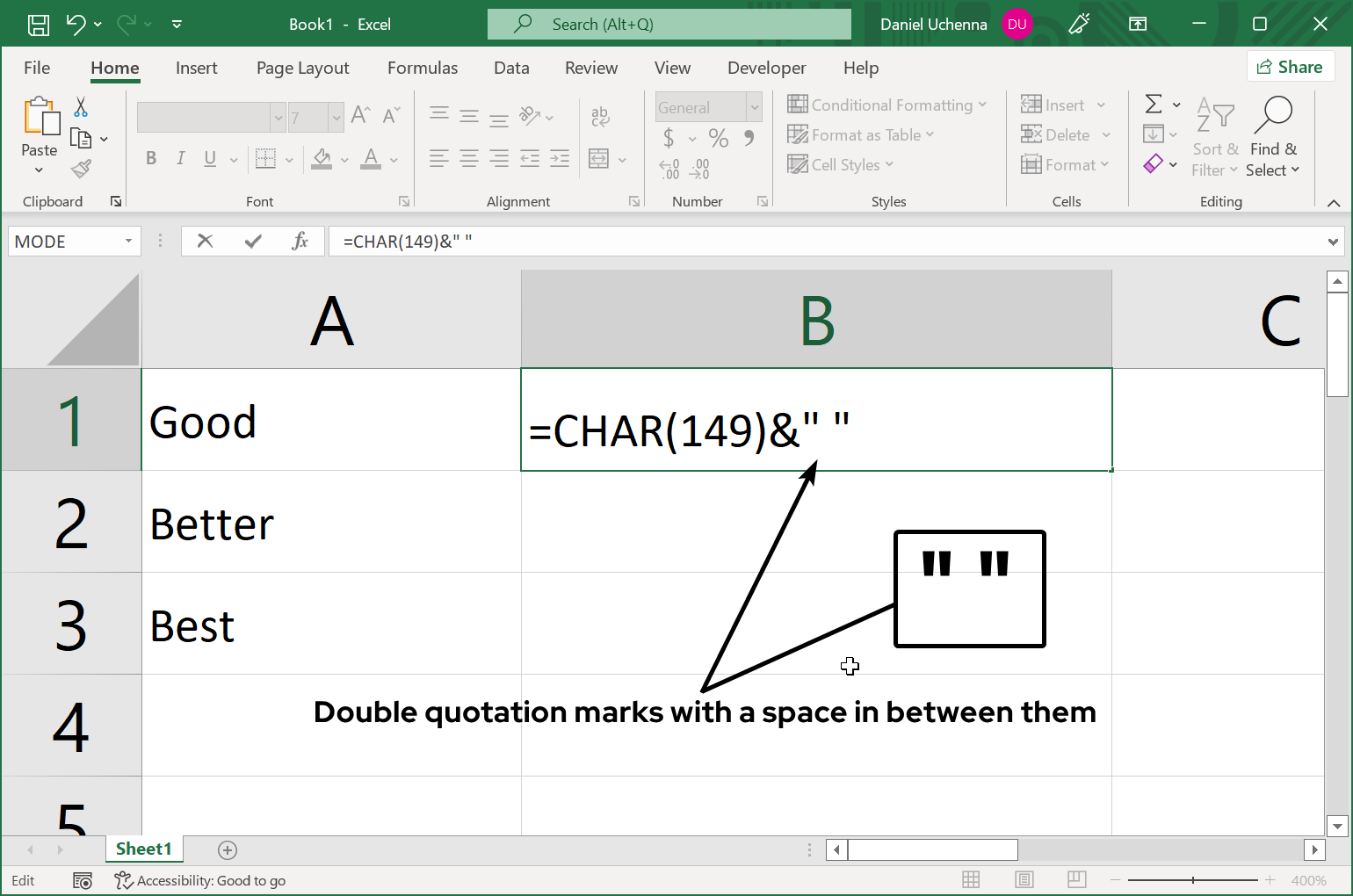The width and height of the screenshot is (1353, 896).
Task: Click the Undo arrow icon
Action: [76, 25]
